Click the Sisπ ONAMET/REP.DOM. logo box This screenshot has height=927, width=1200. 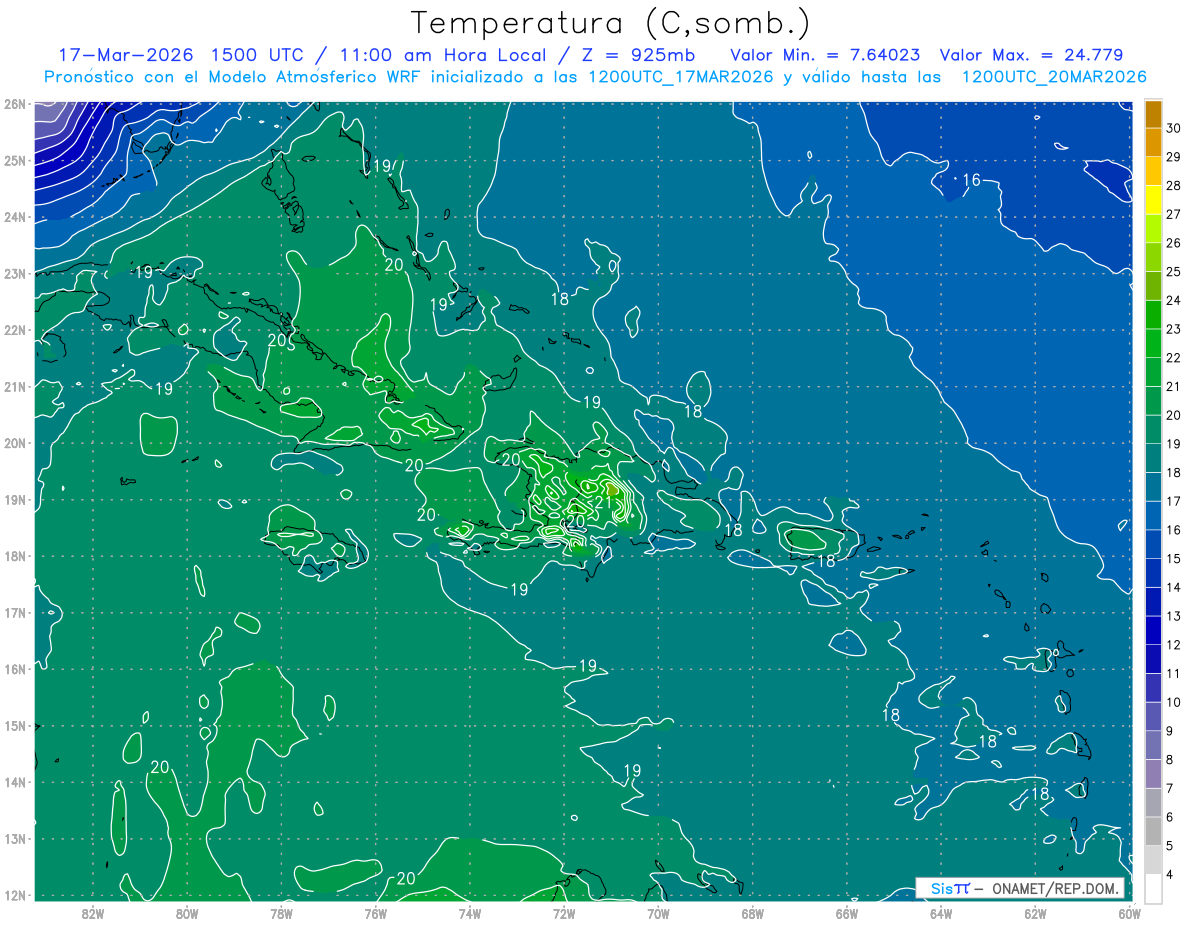coord(1020,888)
